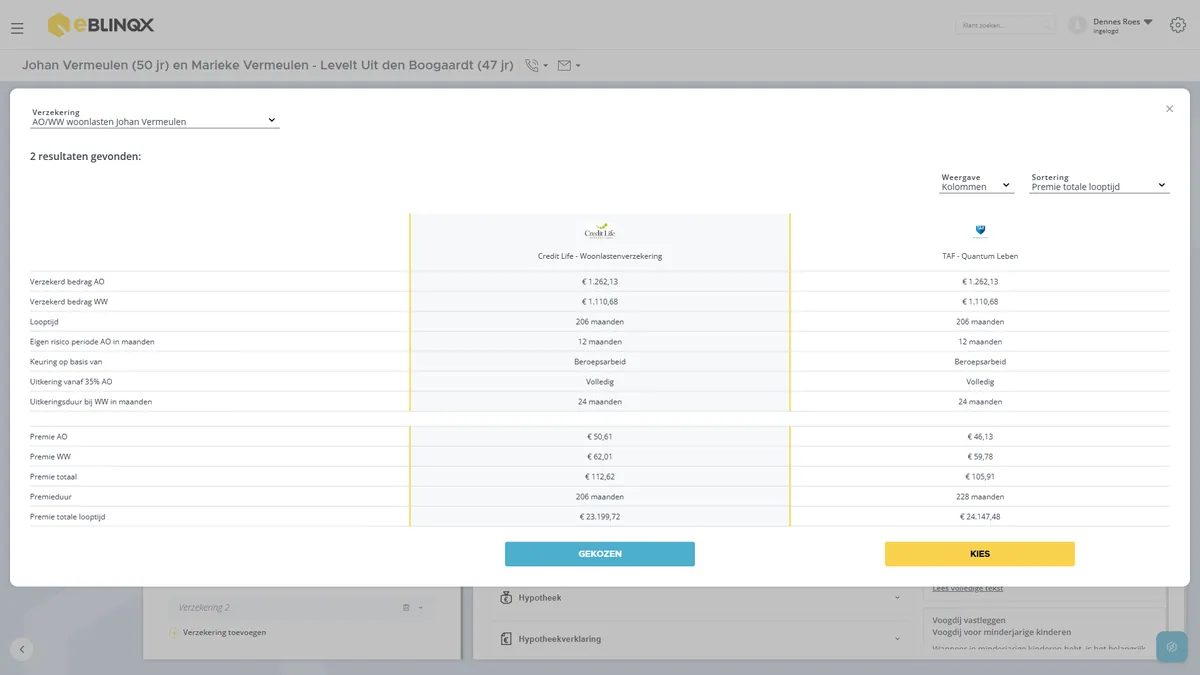Click the client names header text

268,66
